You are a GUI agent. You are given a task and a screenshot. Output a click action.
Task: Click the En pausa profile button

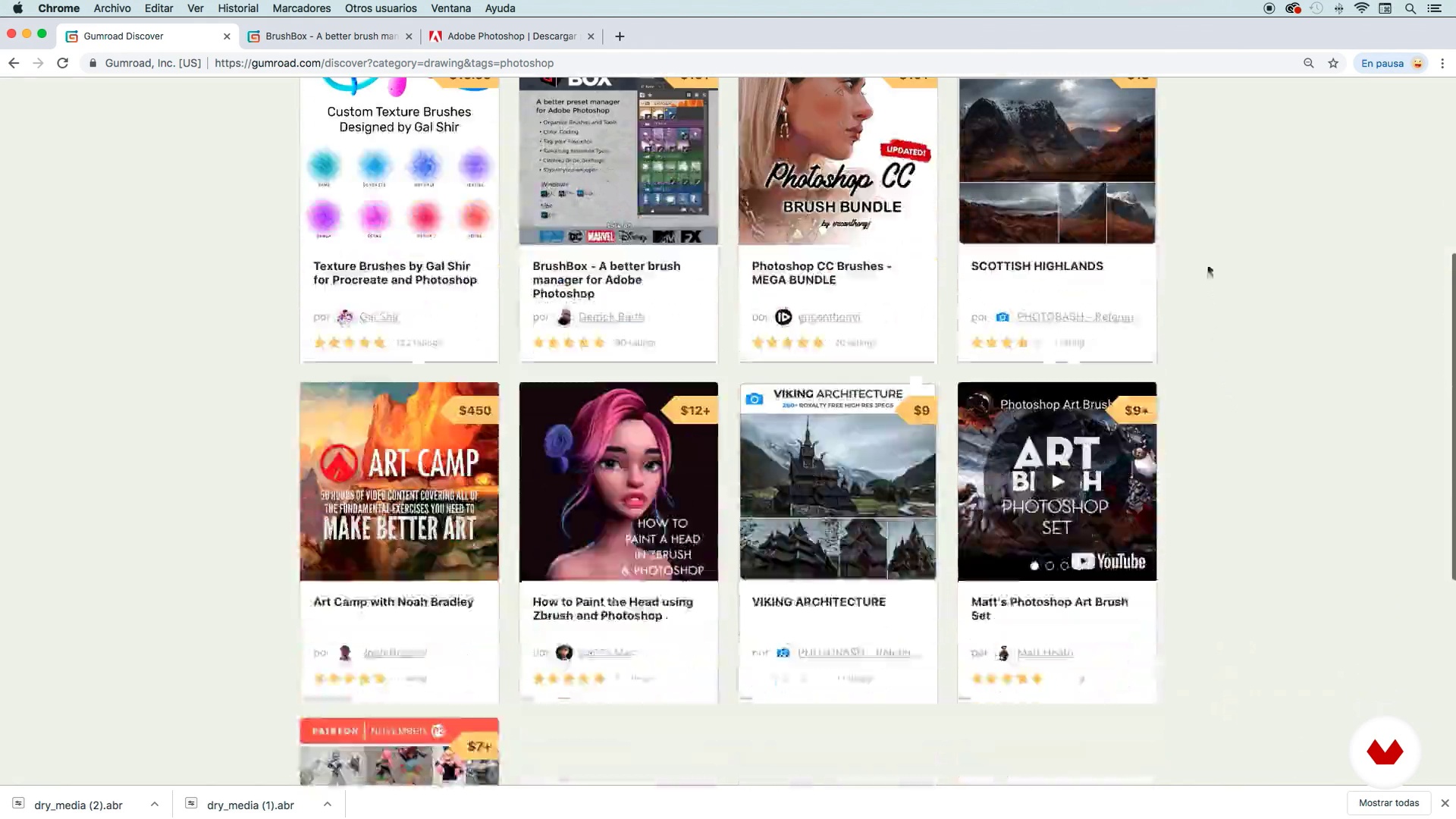coord(1391,63)
